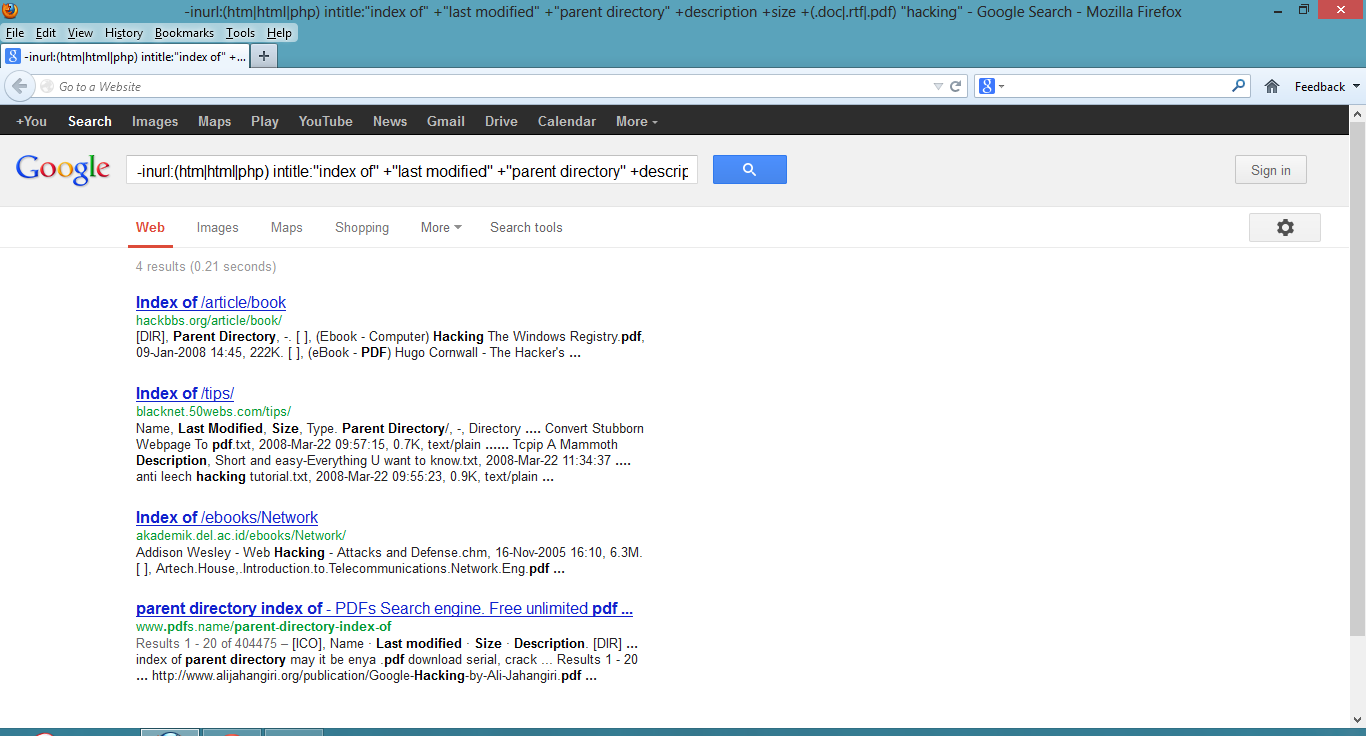Open the Search tools options
The image size is (1366, 736).
pyautogui.click(x=526, y=227)
